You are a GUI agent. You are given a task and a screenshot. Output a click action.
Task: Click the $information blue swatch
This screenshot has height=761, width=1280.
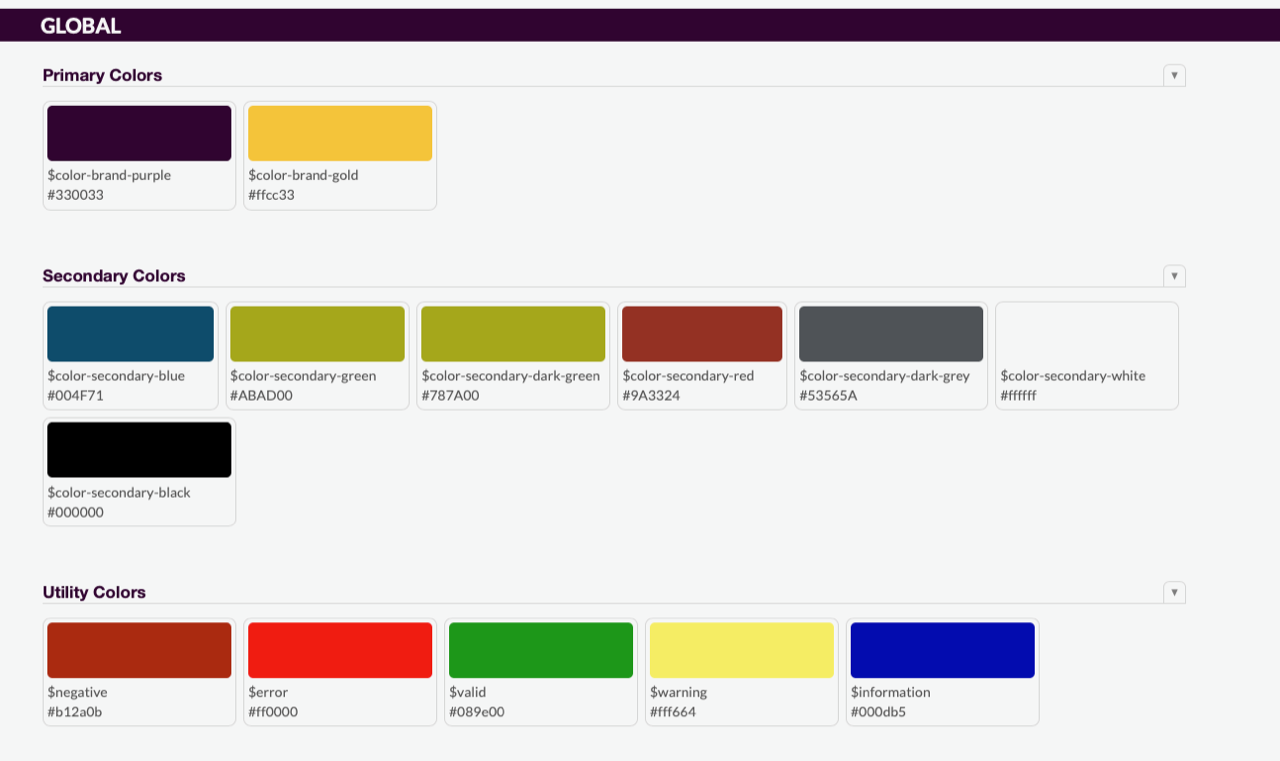(943, 650)
